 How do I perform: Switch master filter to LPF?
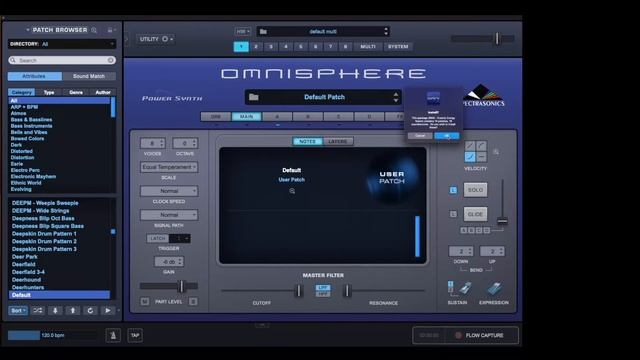pyautogui.click(x=323, y=288)
